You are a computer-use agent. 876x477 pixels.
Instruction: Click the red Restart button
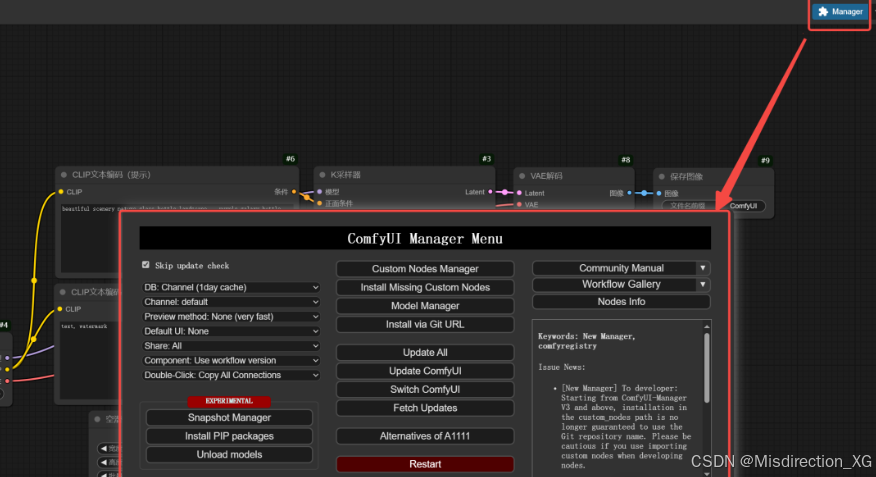pyautogui.click(x=425, y=464)
